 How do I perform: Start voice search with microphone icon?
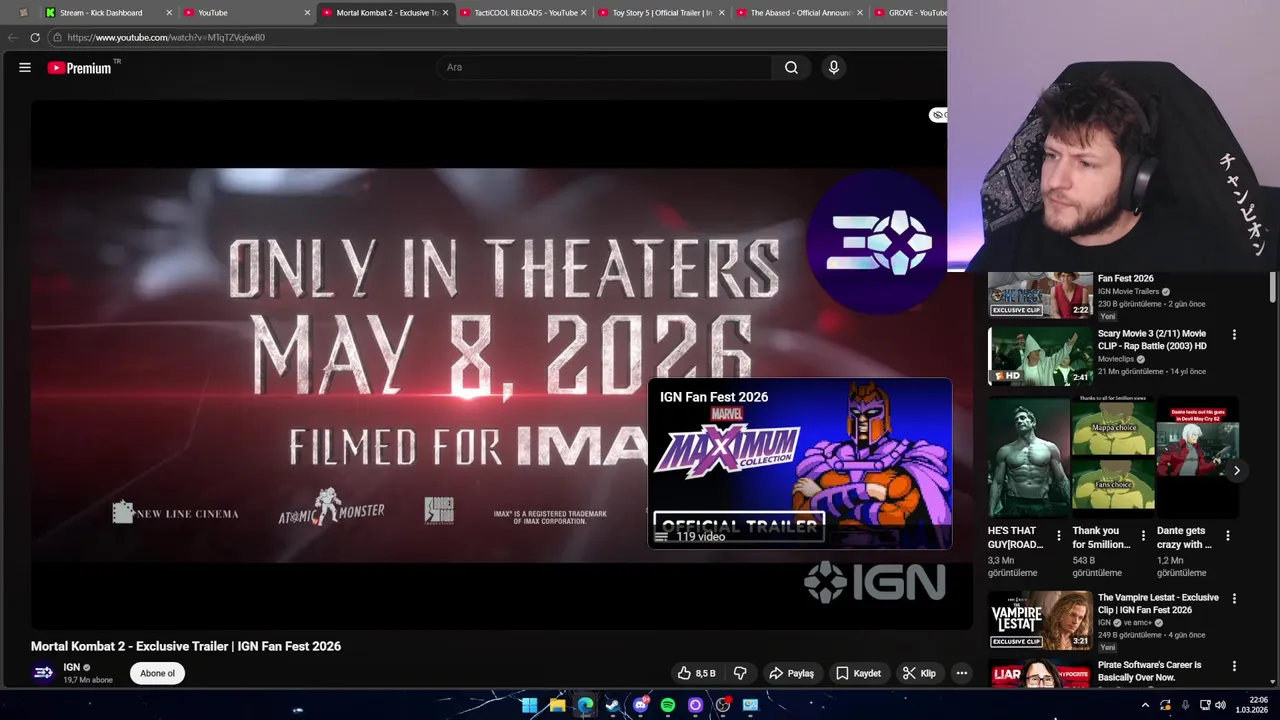click(x=833, y=67)
